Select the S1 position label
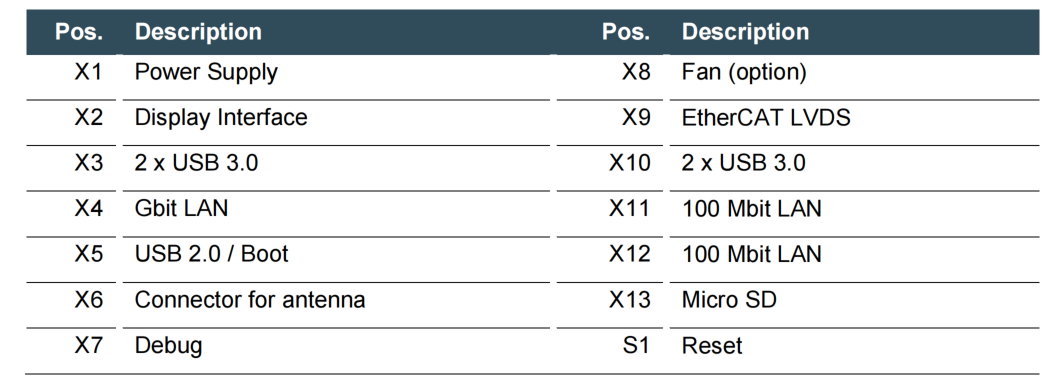This screenshot has height=381, width=1059. (636, 345)
